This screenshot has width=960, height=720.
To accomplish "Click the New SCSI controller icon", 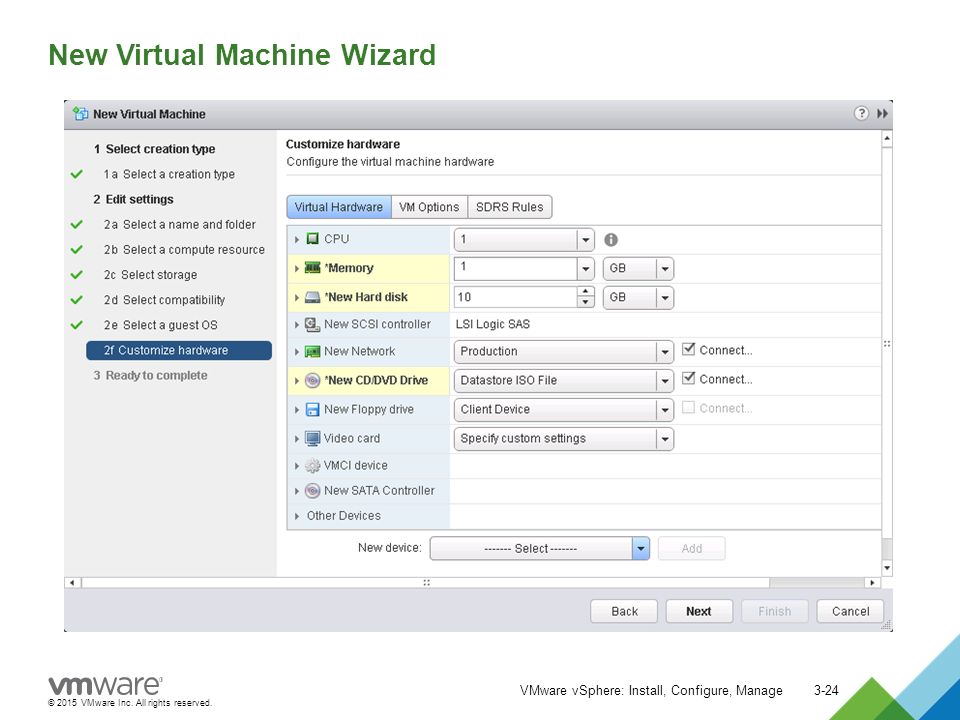I will 312,324.
